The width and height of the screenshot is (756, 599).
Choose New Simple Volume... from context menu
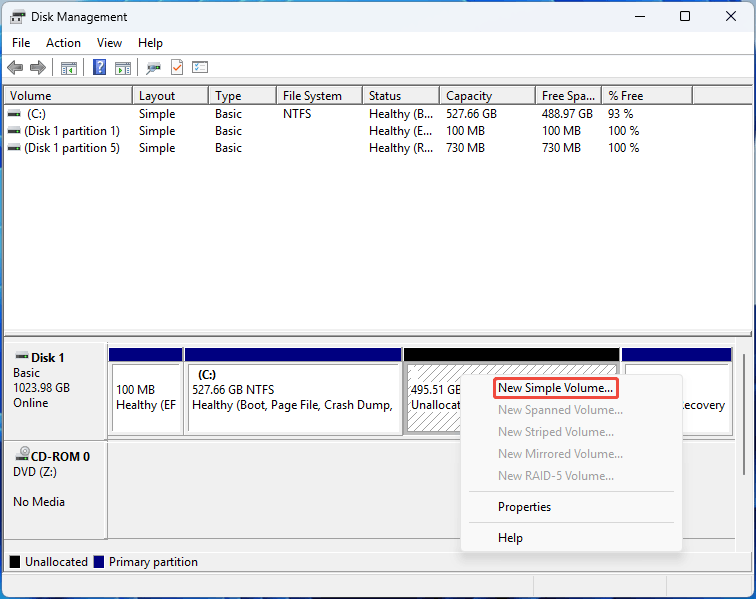pyautogui.click(x=555, y=388)
